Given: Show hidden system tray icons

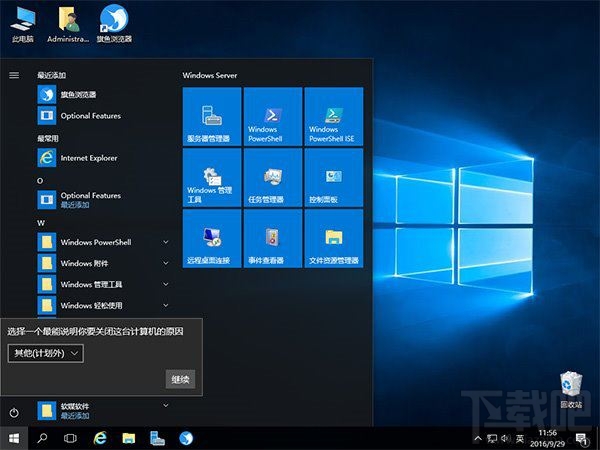Looking at the screenshot, I should 478,439.
